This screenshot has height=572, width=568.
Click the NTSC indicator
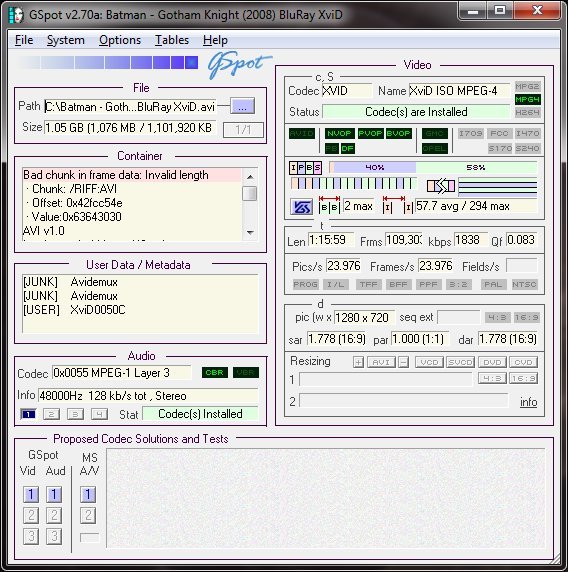pyautogui.click(x=524, y=284)
